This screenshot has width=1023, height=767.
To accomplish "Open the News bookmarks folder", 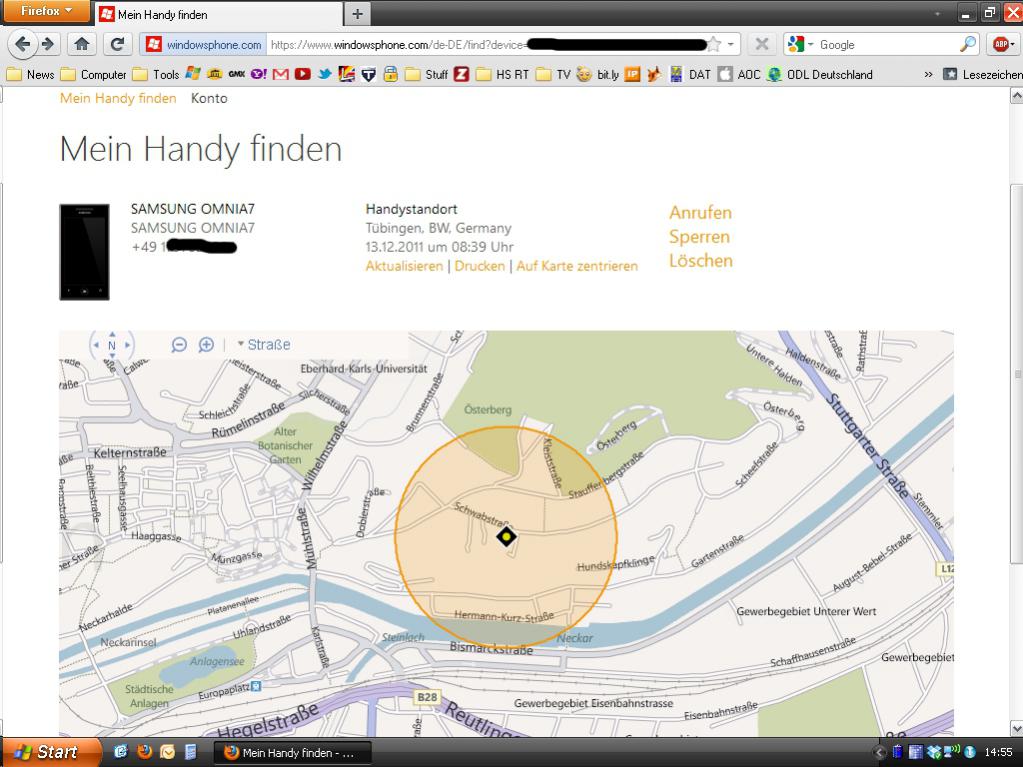I will 30,74.
